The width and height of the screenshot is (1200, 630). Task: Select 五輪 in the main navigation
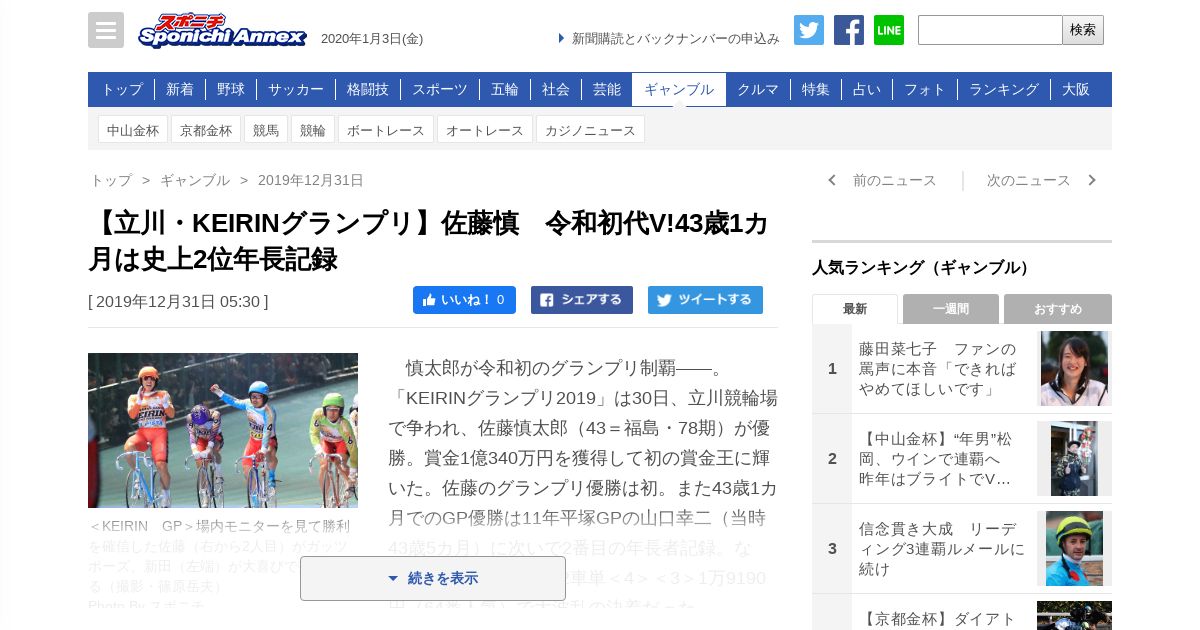505,89
